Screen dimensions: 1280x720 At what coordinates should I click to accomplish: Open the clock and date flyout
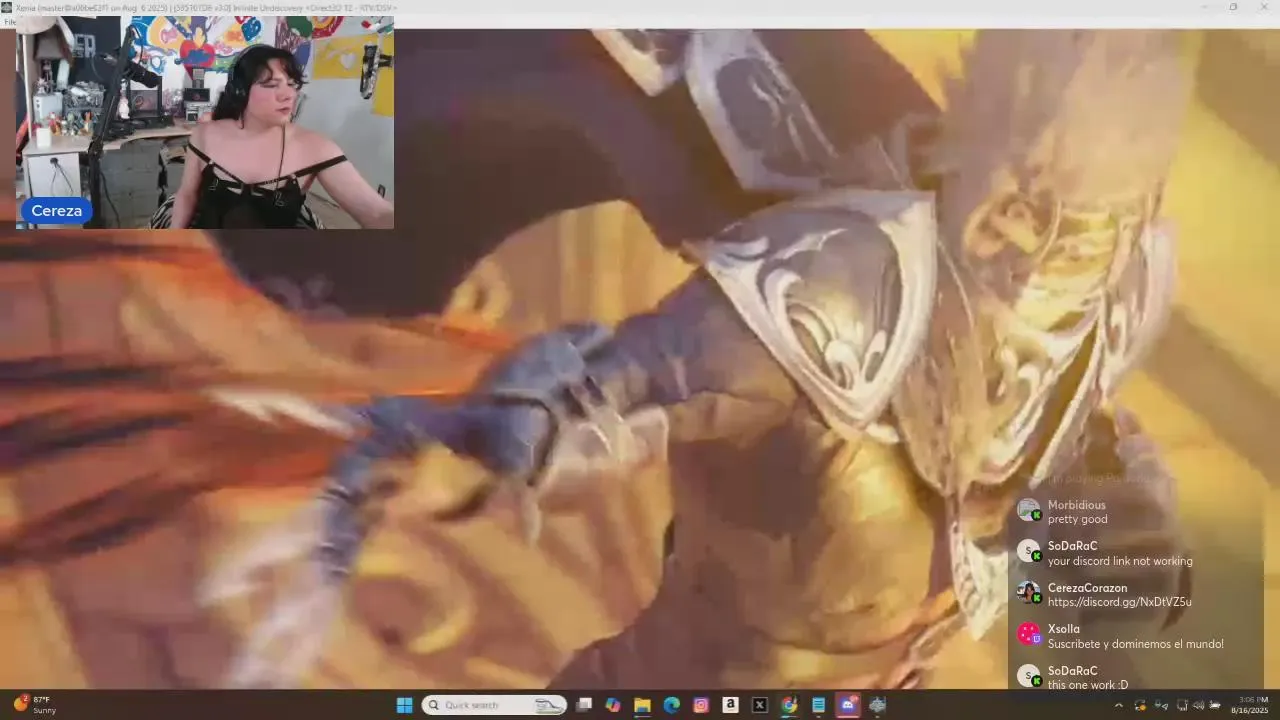tap(1250, 705)
